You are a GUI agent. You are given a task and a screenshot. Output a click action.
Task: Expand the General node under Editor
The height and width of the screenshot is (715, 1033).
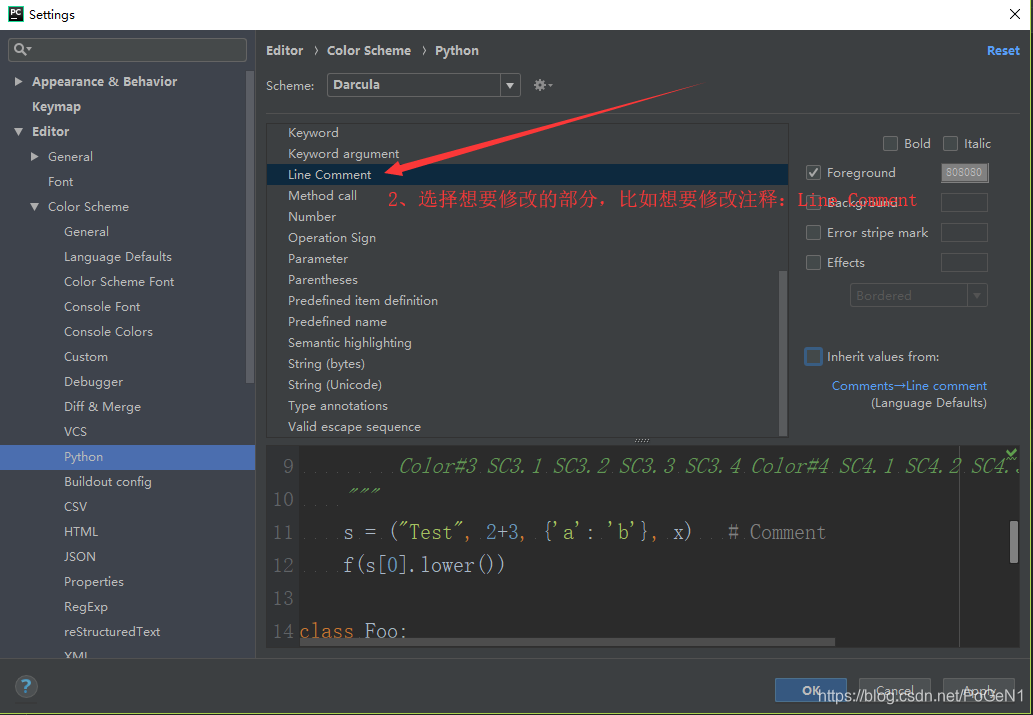[x=35, y=157]
